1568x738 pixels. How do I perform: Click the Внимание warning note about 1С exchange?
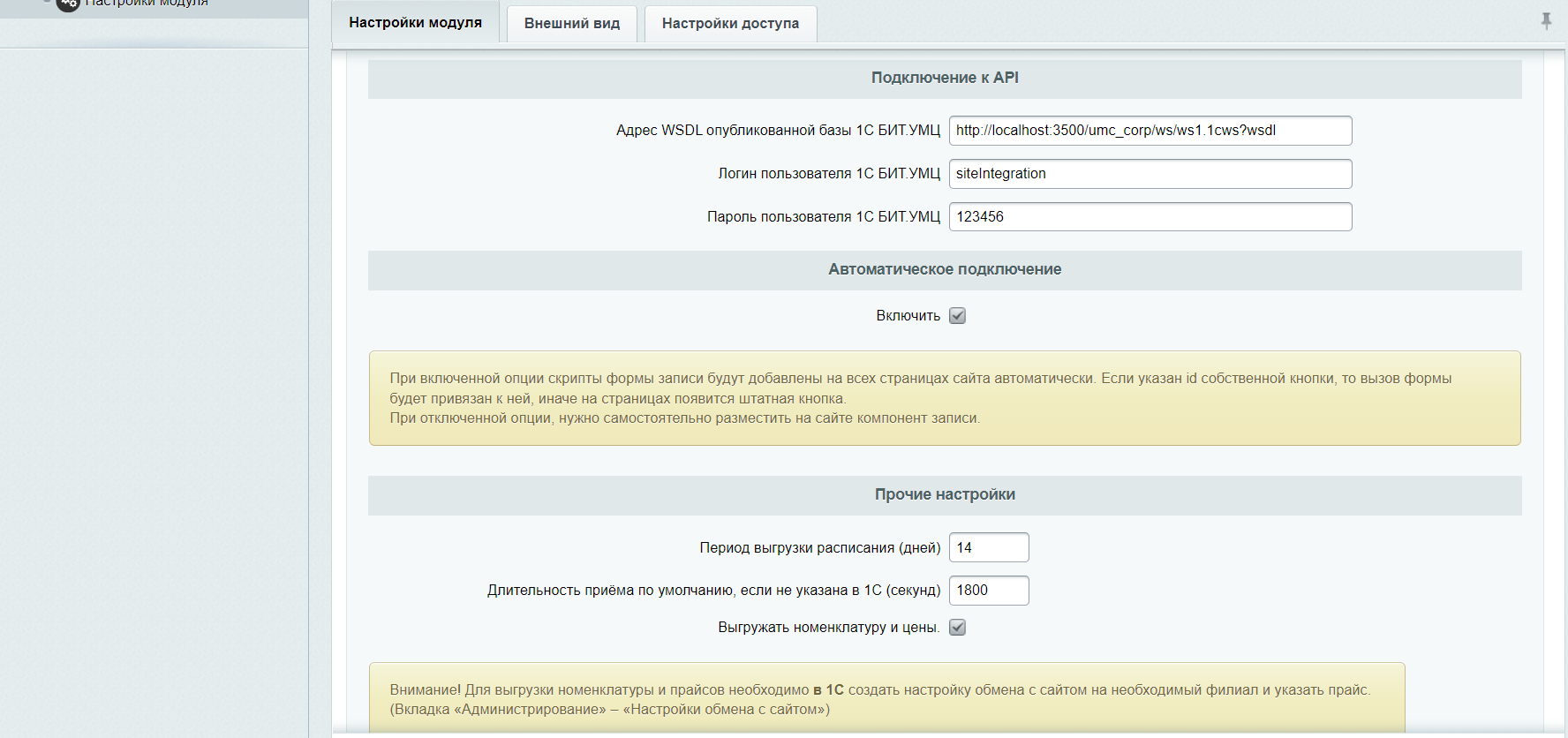pyautogui.click(x=886, y=699)
